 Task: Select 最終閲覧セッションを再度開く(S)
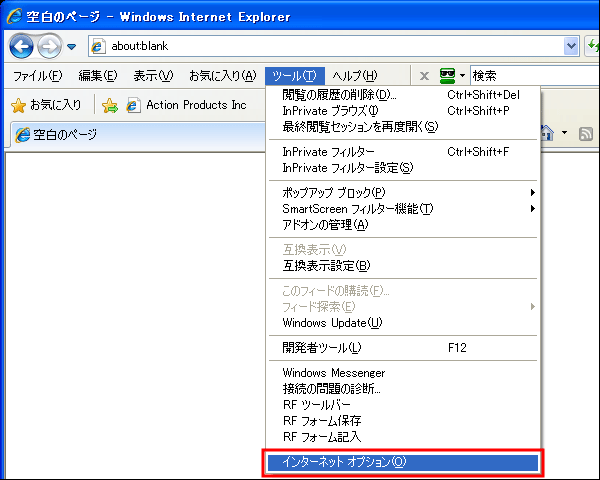(x=403, y=127)
